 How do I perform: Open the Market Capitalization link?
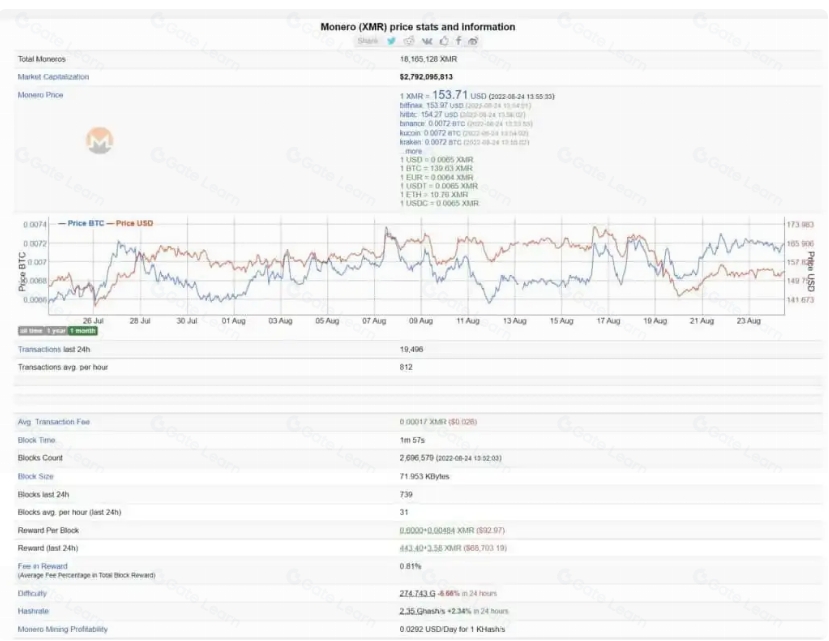point(53,77)
